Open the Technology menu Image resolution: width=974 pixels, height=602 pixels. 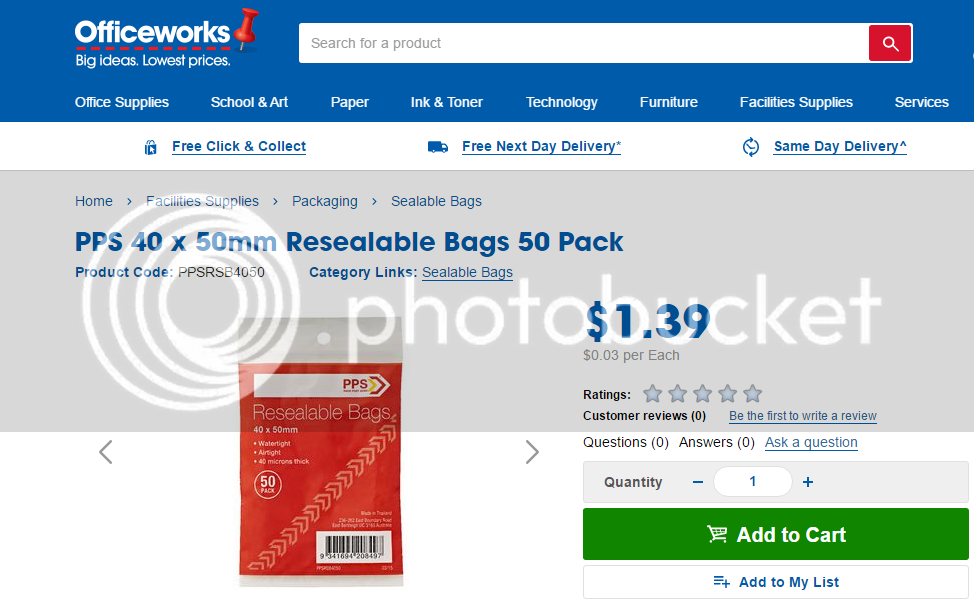(x=562, y=103)
